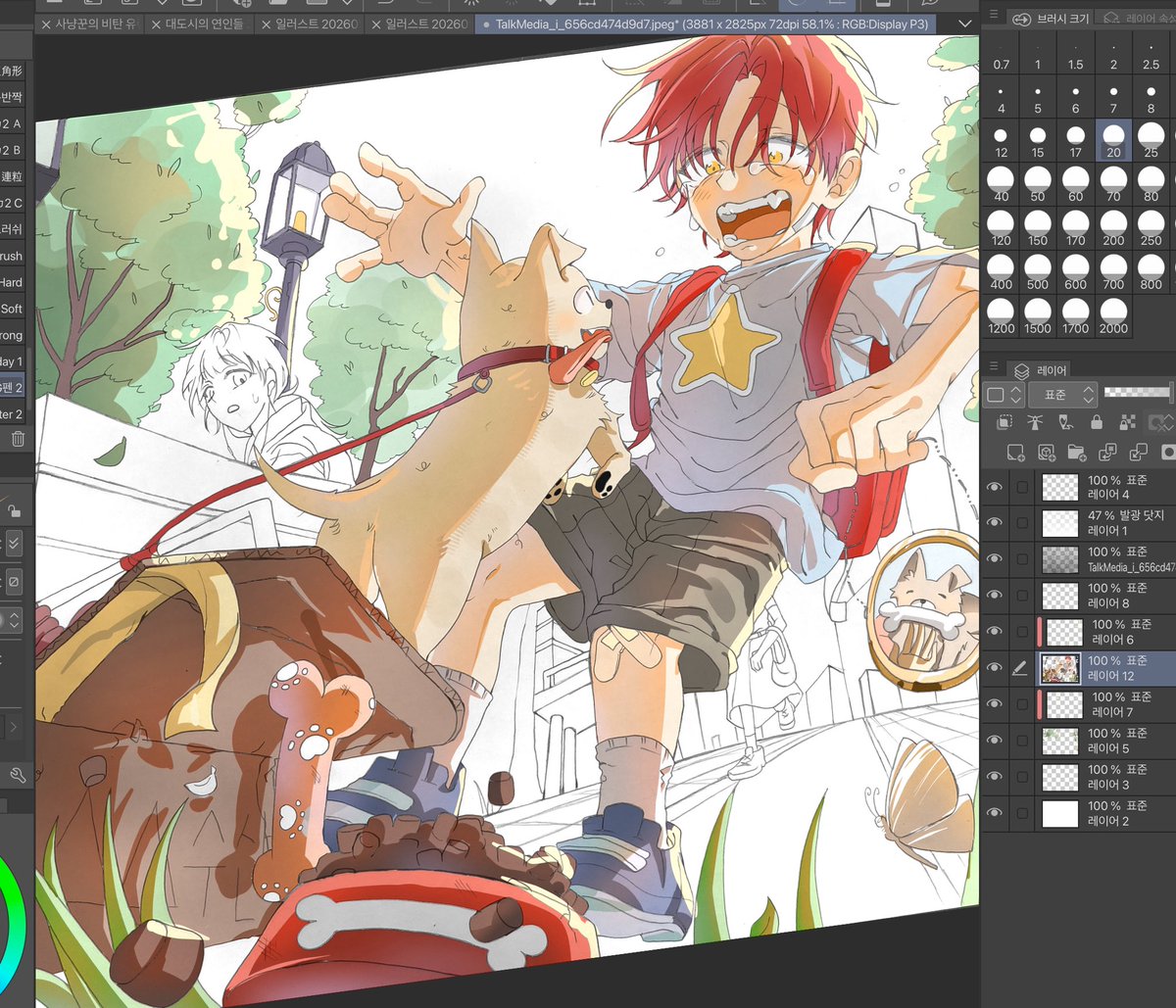This screenshot has height=1008, width=1176.
Task: Lock transparent pixels checker icon
Action: point(1127,422)
